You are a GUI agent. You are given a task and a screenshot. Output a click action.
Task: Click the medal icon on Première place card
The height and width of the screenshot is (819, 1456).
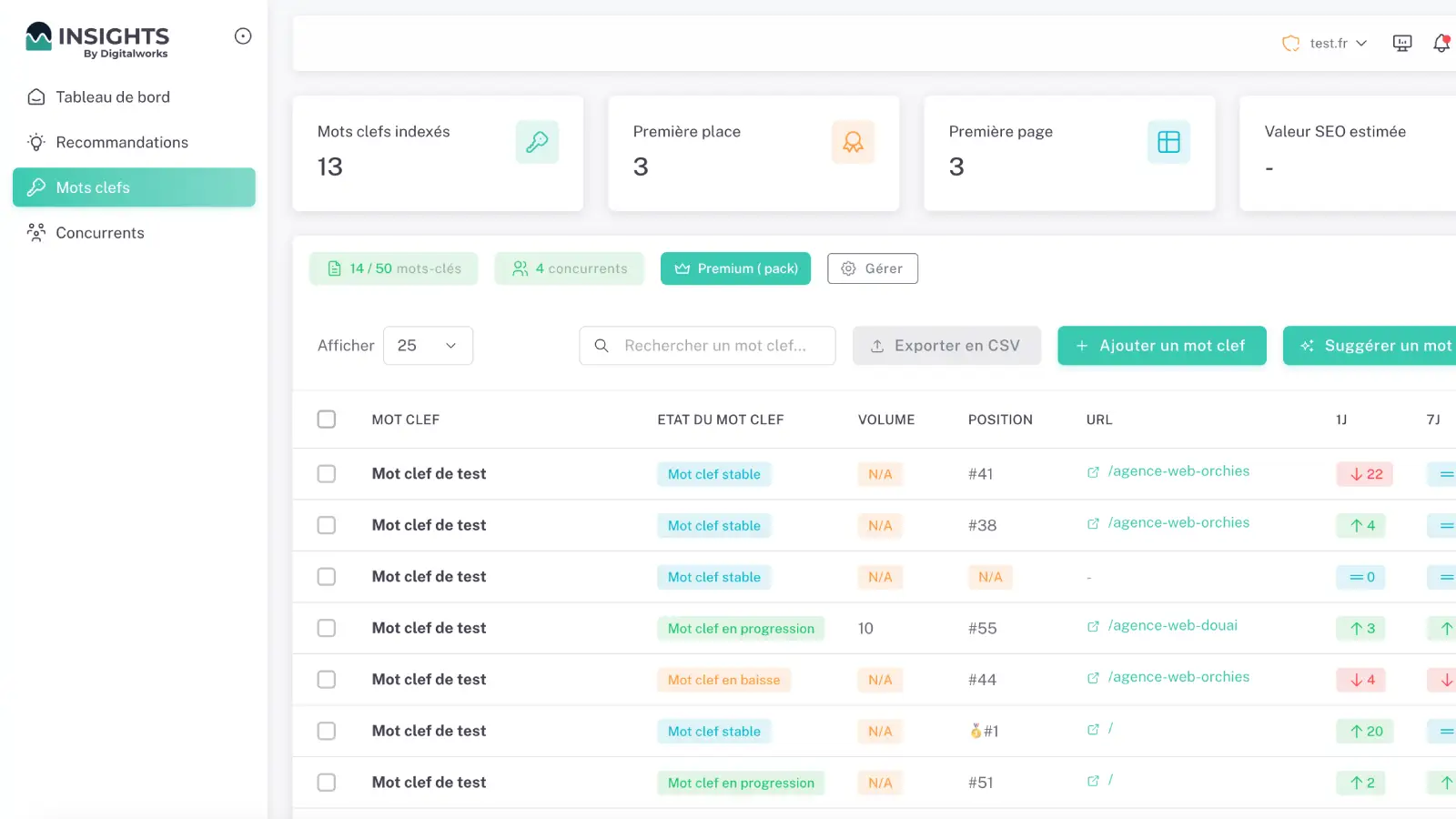click(x=853, y=141)
